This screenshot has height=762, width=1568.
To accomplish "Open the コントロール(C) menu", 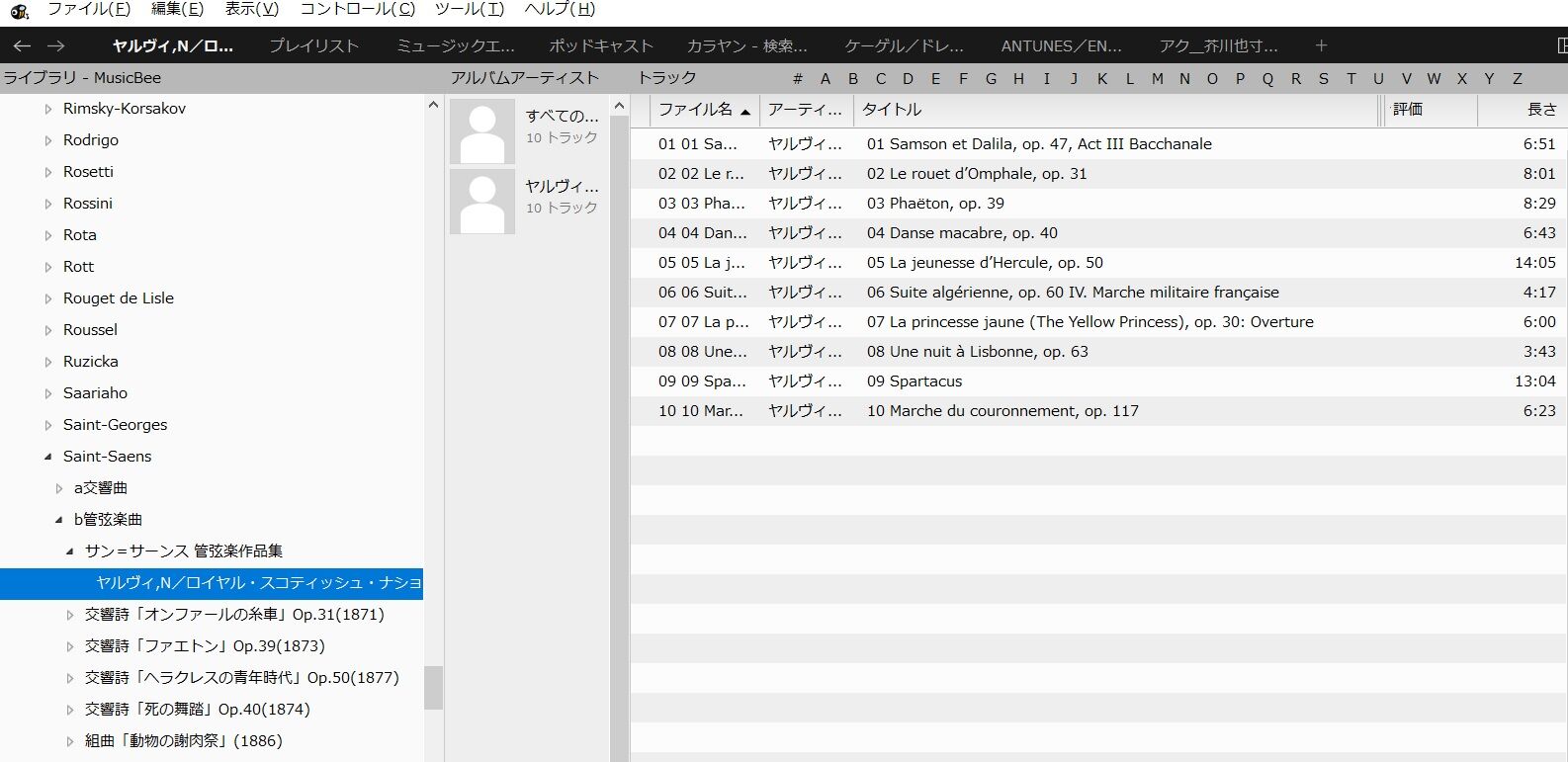I will tap(358, 10).
